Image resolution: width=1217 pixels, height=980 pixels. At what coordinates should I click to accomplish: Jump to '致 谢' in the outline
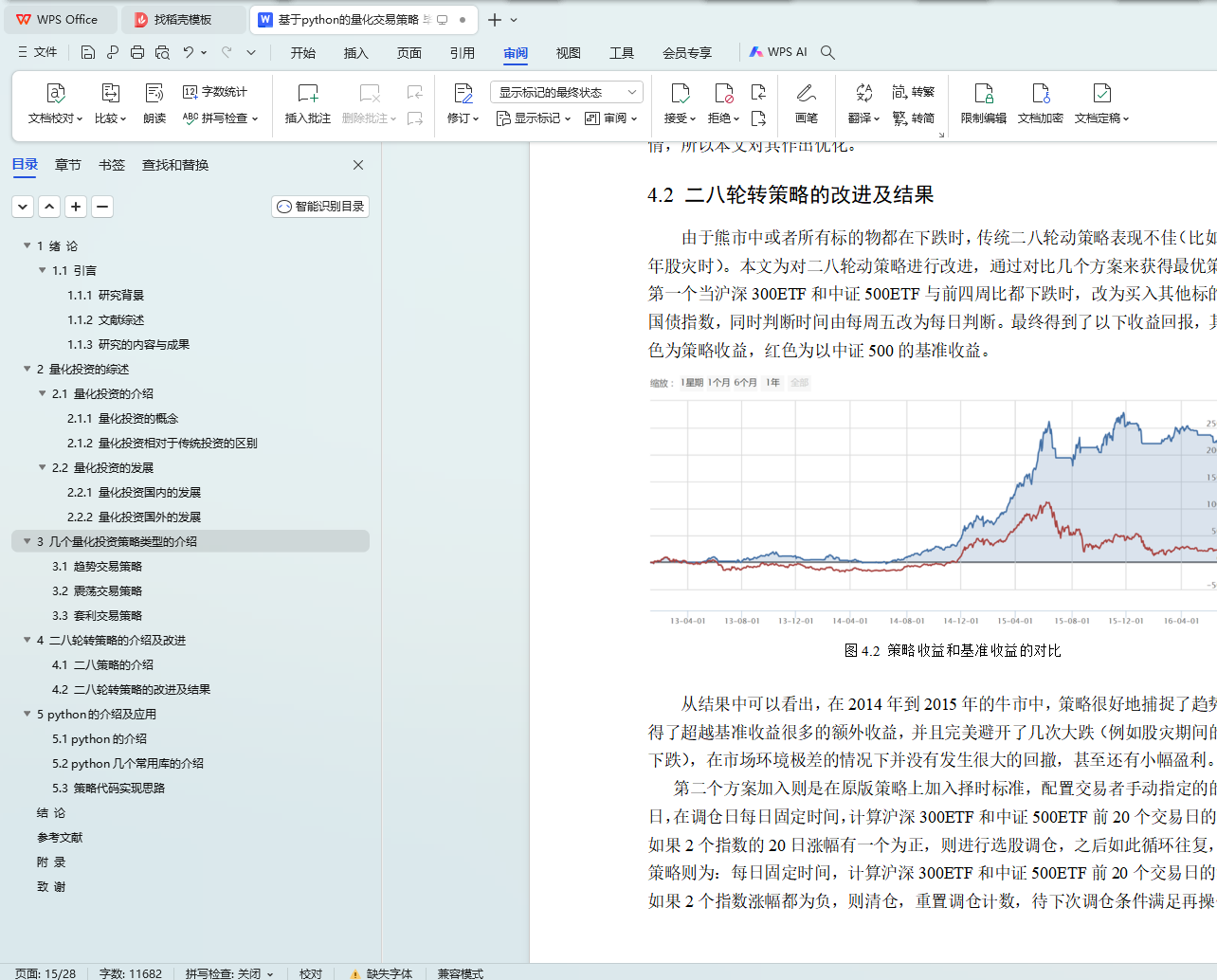point(51,886)
